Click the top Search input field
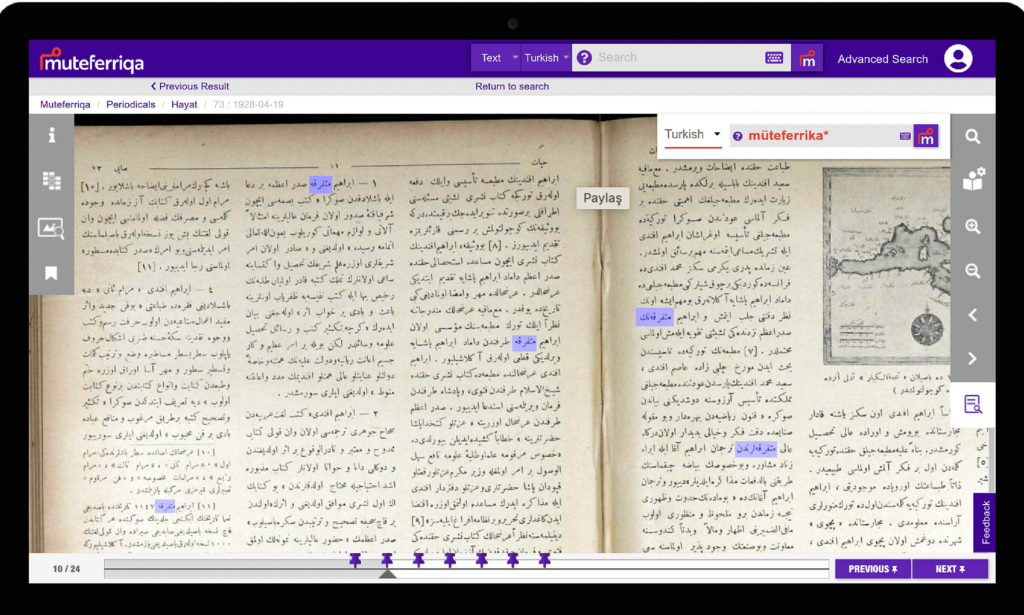Screen dimensions: 1024x615 [x=675, y=58]
